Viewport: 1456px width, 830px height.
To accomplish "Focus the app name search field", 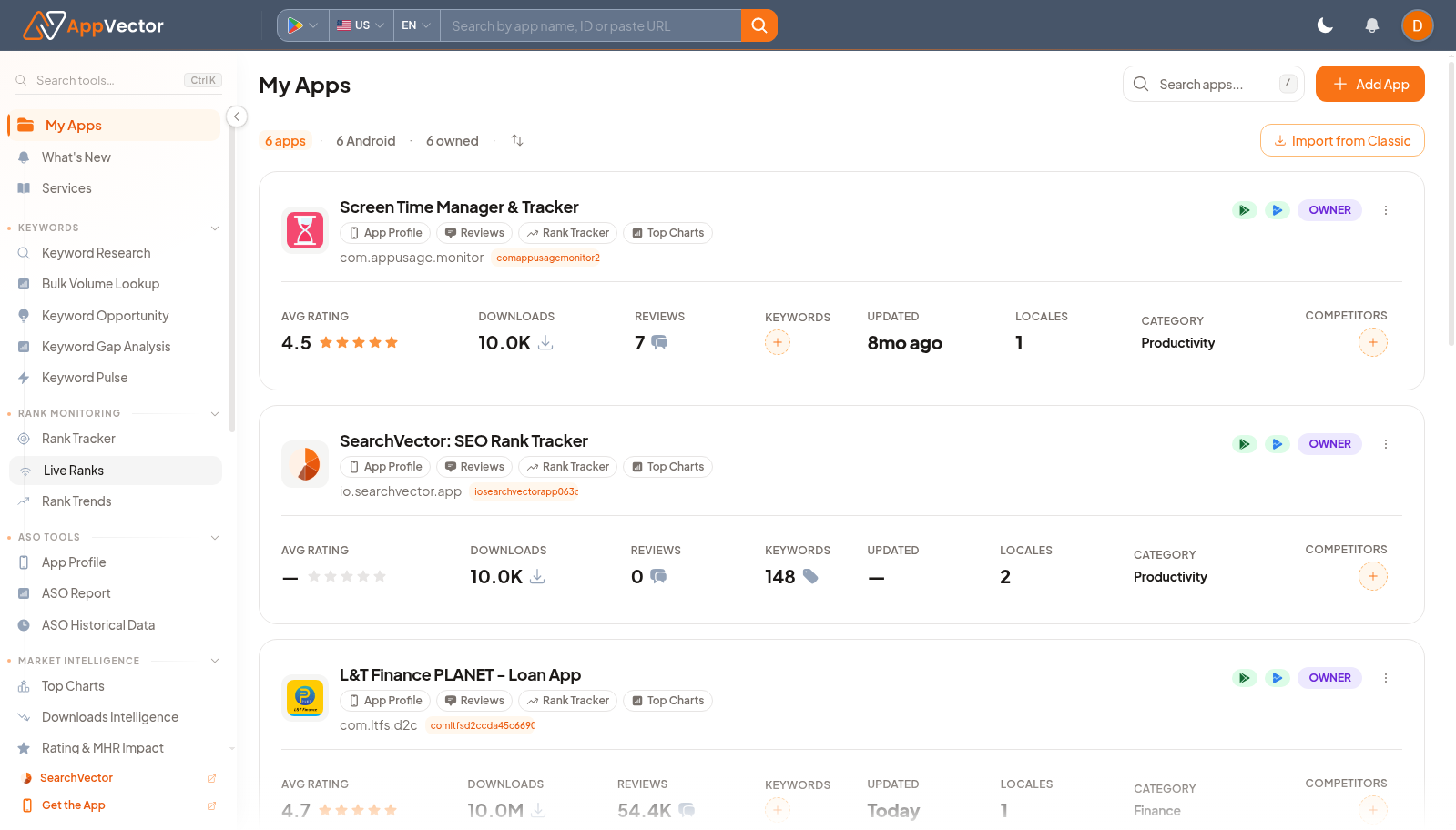I will (x=591, y=25).
